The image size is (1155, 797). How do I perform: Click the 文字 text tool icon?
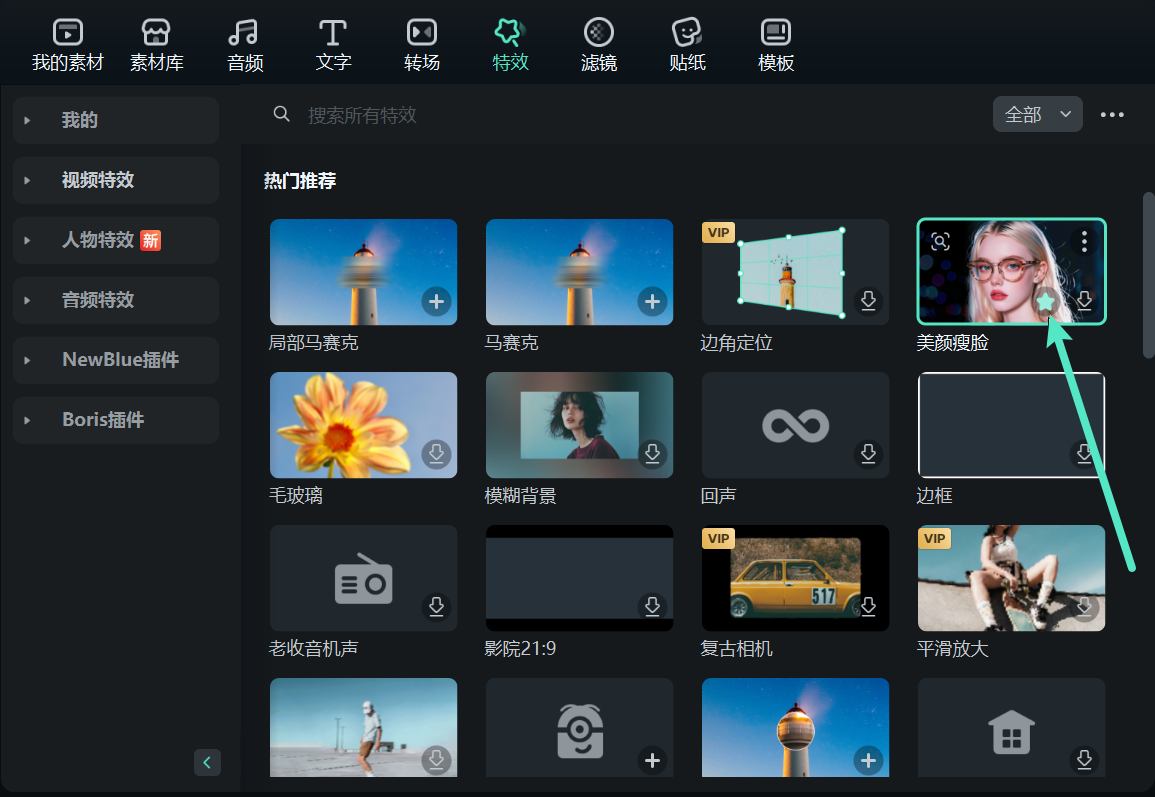[333, 42]
